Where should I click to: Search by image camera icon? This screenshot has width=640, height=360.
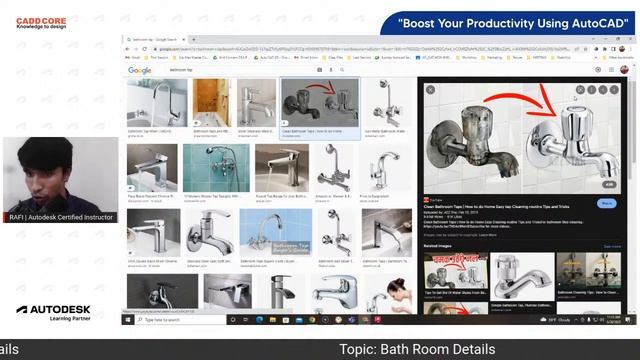coord(320,70)
